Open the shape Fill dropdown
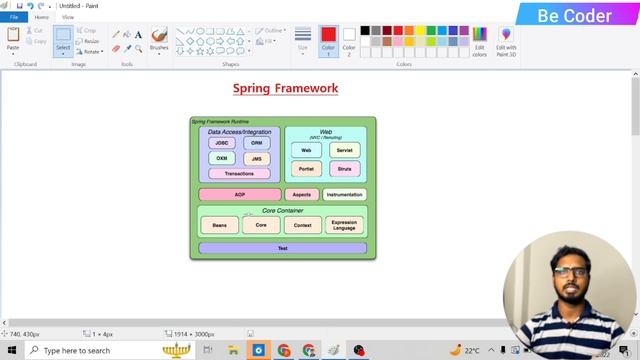The height and width of the screenshot is (360, 640). tap(266, 41)
